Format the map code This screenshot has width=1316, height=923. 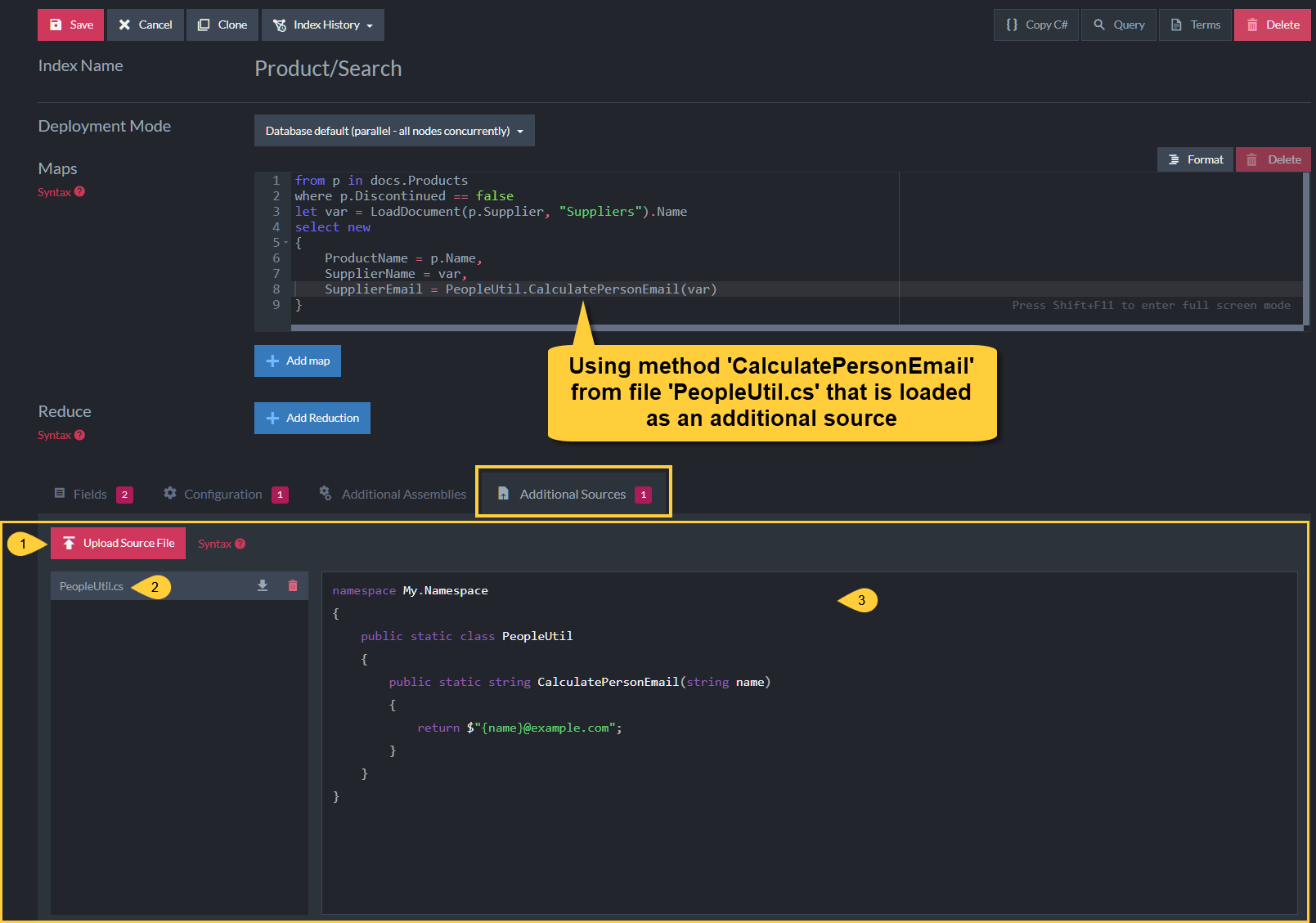1196,159
